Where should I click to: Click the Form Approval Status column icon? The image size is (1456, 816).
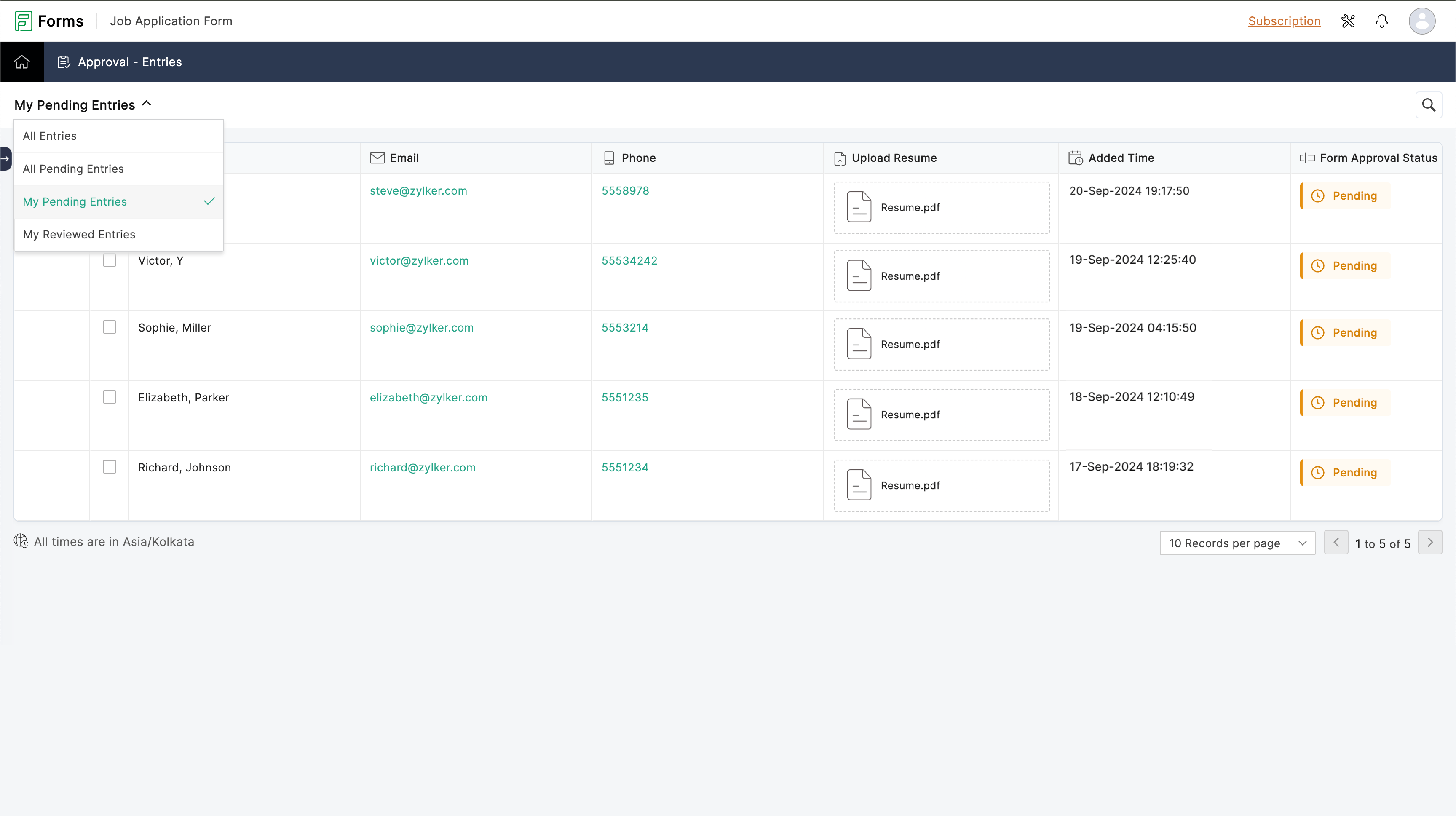pos(1307,157)
